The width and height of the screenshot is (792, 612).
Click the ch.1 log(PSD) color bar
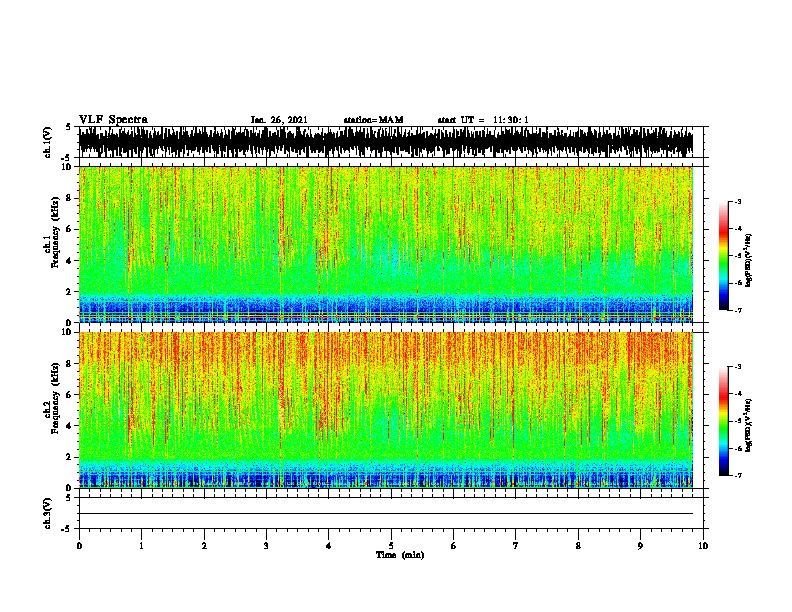[723, 256]
